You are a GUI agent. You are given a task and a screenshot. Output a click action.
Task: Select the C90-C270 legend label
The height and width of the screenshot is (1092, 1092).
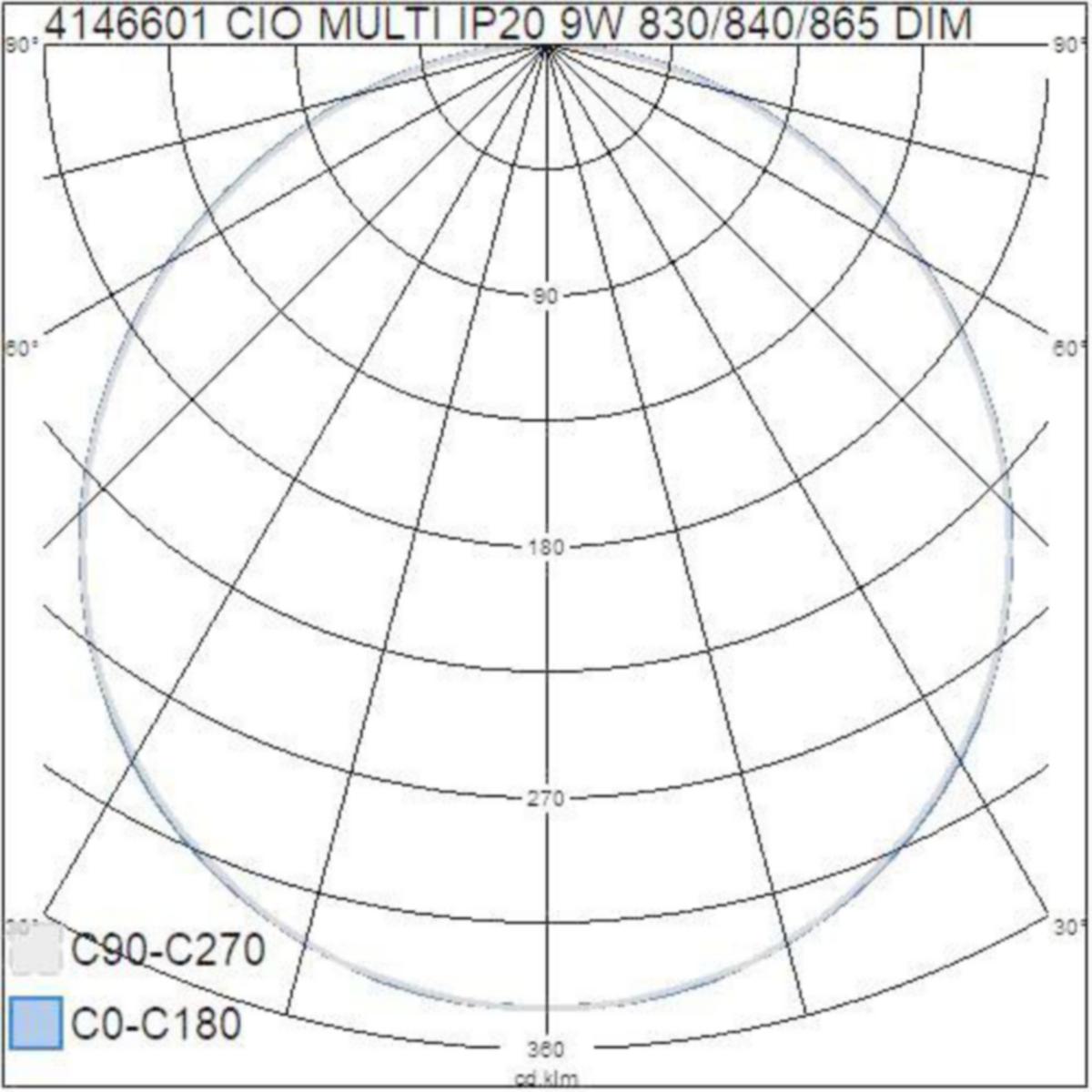168,949
